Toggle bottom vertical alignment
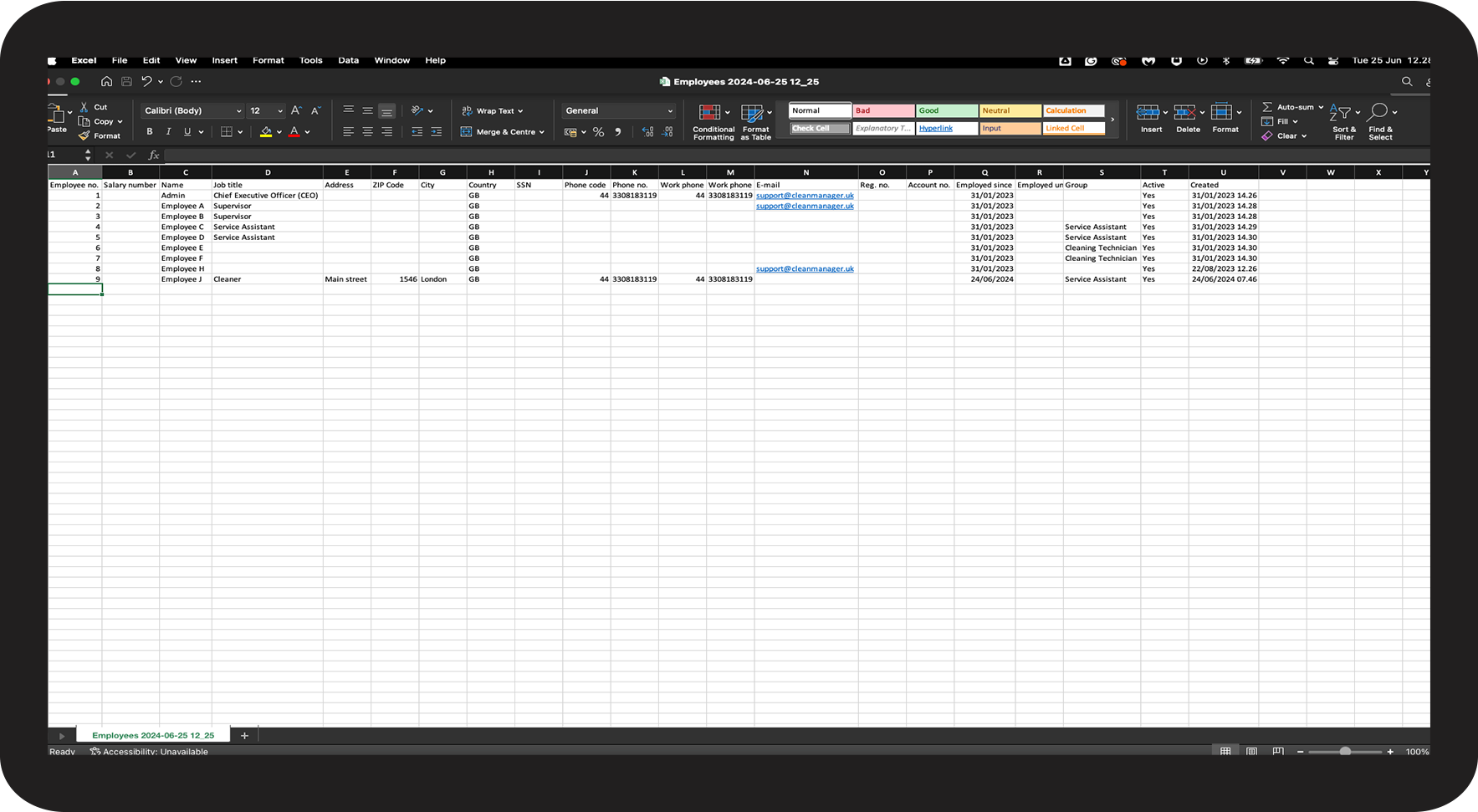Screen dimensions: 1478x812 (386, 110)
